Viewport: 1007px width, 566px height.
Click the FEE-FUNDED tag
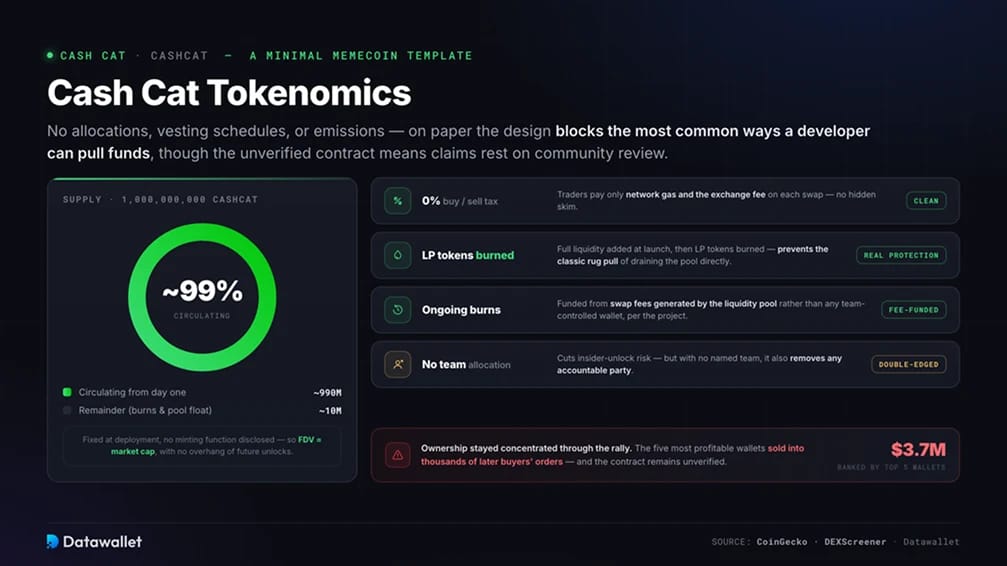(x=913, y=310)
